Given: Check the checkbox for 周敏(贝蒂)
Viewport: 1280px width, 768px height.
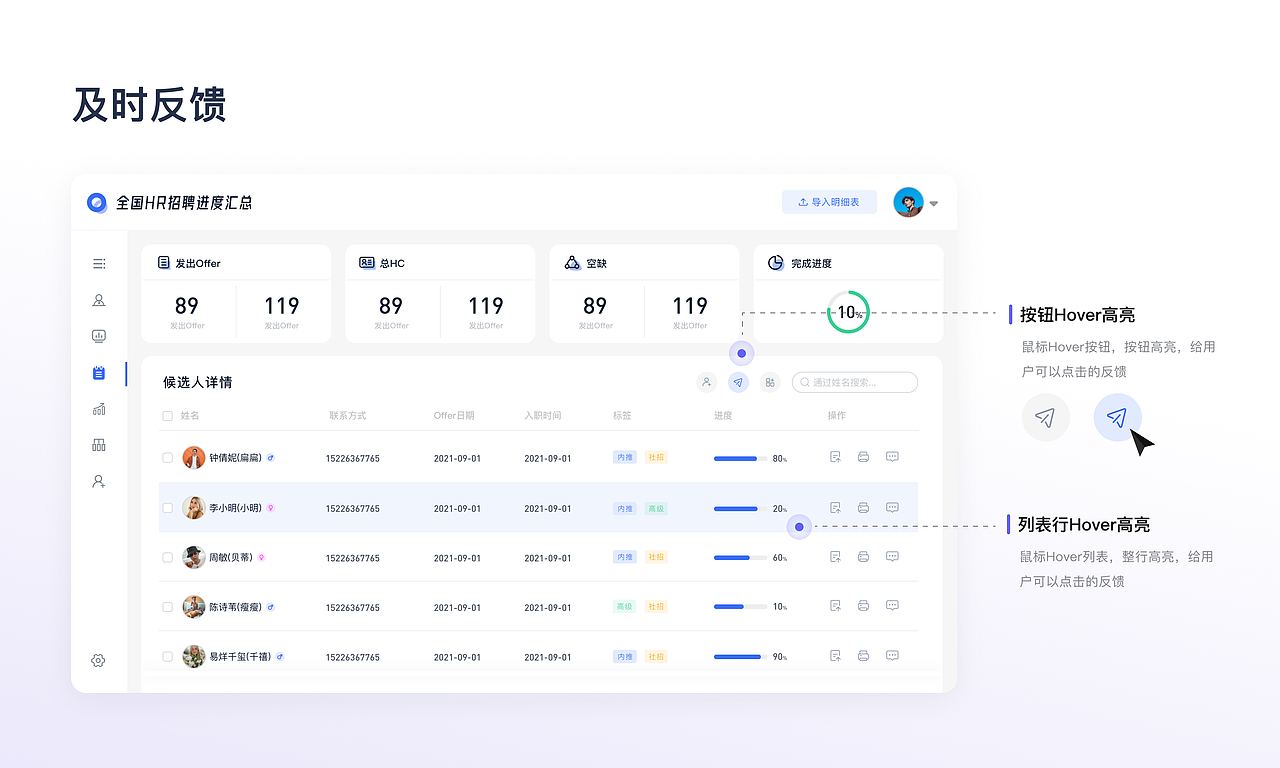Looking at the screenshot, I should (167, 557).
